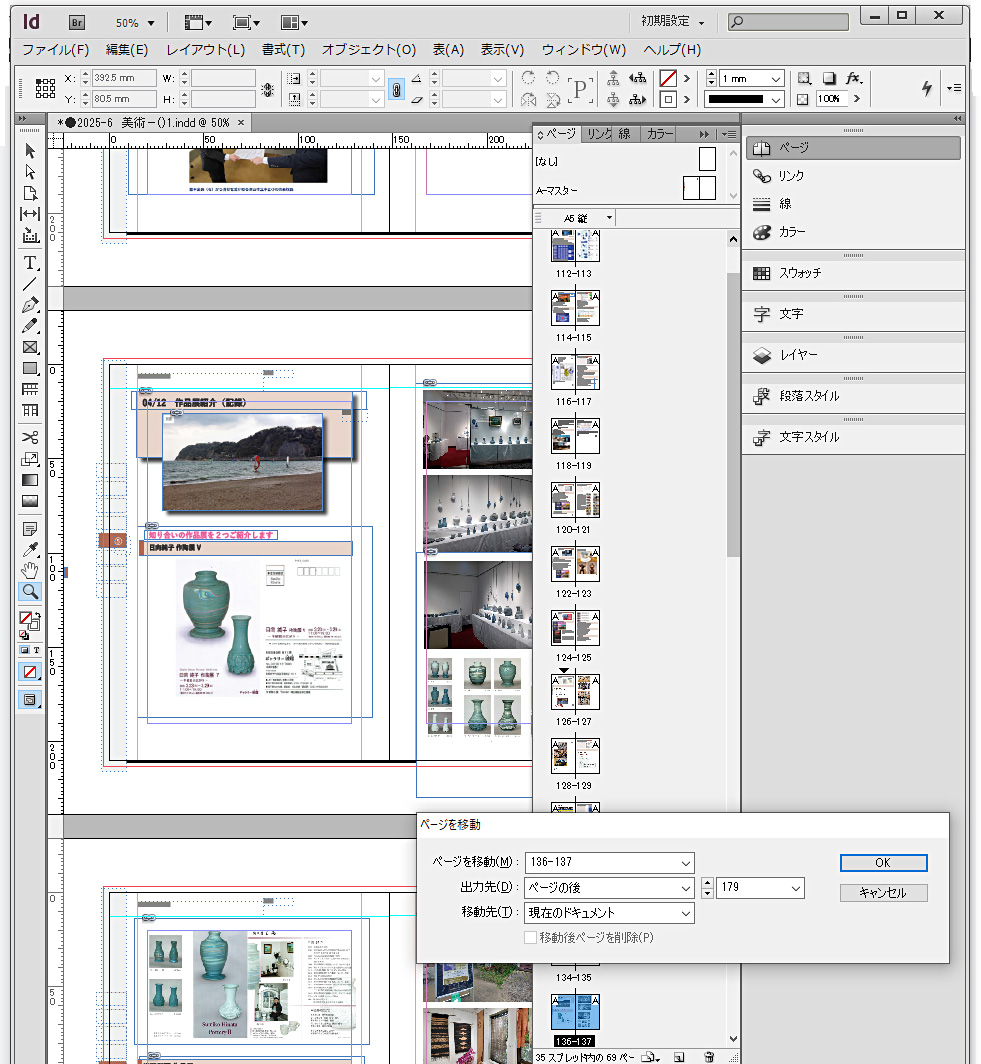This screenshot has height=1064, width=981.
Task: Select the Pen tool
Action: 30,305
